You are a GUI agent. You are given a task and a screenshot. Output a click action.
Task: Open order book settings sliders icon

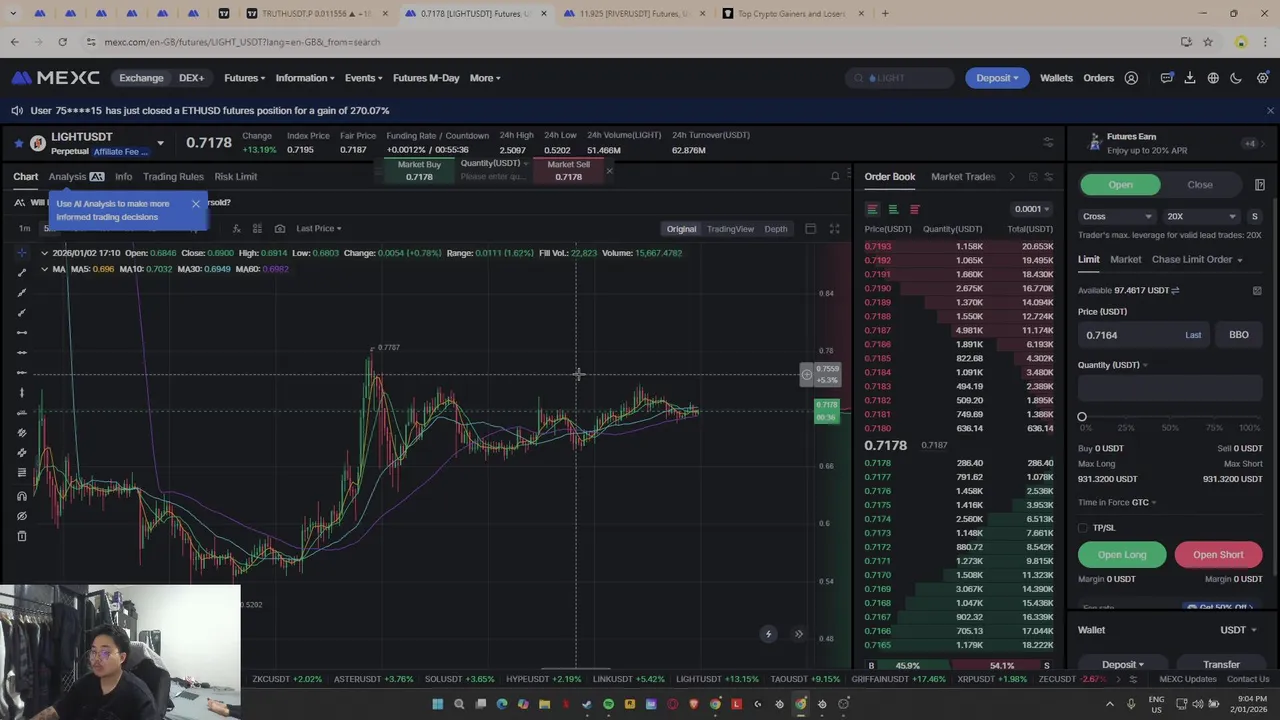pyautogui.click(x=1048, y=177)
